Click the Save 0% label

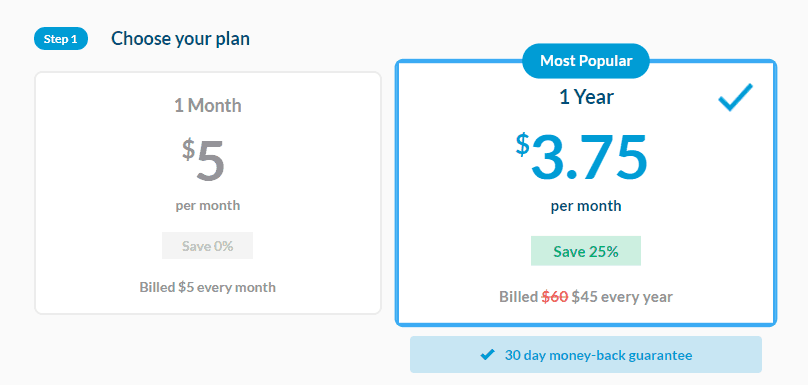click(208, 246)
